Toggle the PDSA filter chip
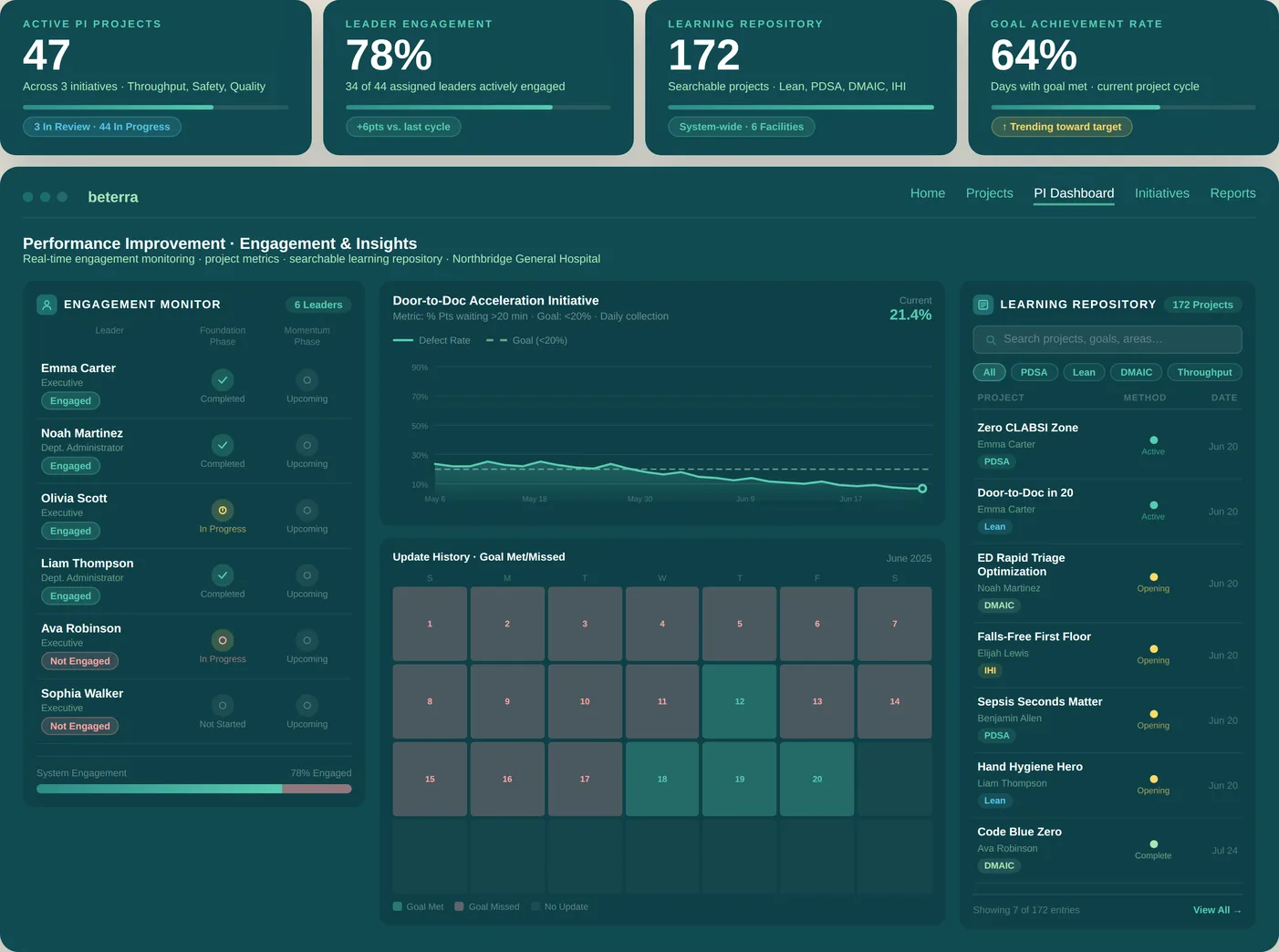The height and width of the screenshot is (952, 1279). [x=1035, y=372]
